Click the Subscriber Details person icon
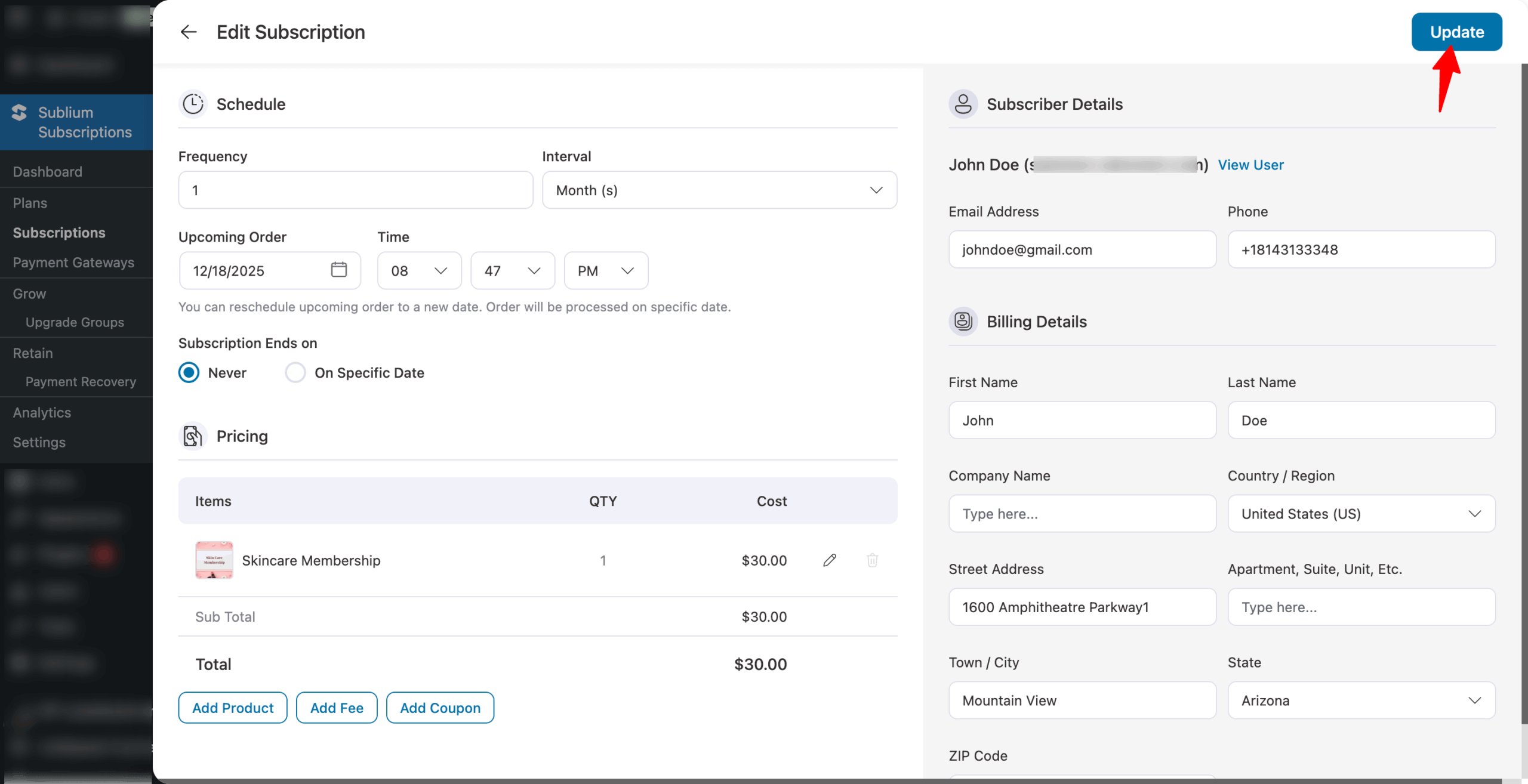The height and width of the screenshot is (784, 1528). pos(963,104)
